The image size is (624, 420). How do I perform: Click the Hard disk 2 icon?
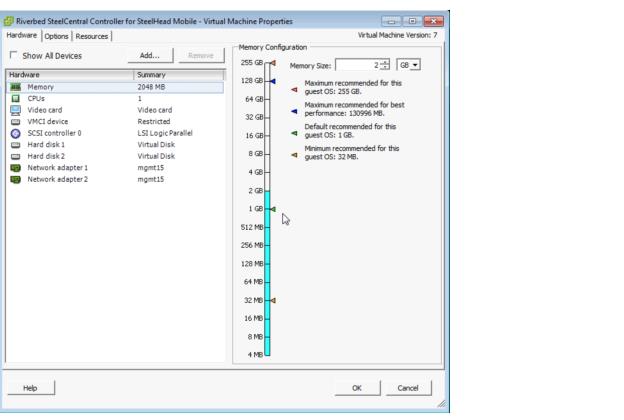[x=16, y=156]
